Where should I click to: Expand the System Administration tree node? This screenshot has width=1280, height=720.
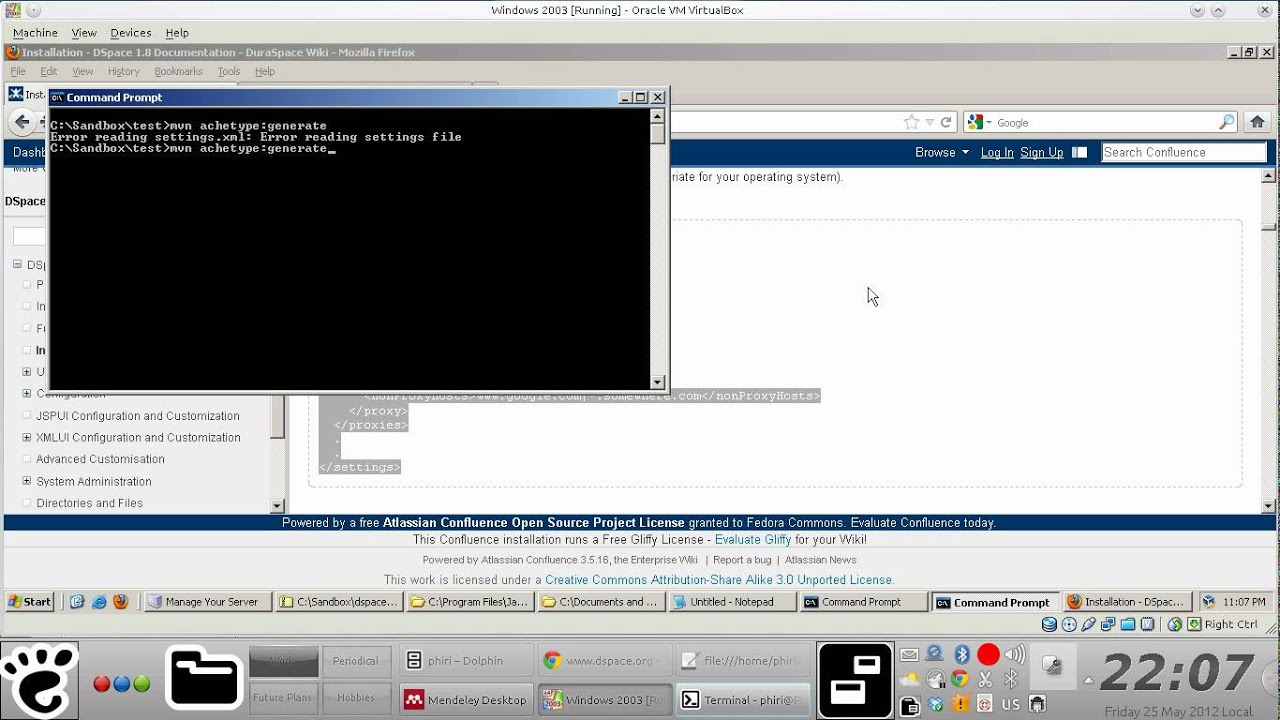(x=27, y=481)
